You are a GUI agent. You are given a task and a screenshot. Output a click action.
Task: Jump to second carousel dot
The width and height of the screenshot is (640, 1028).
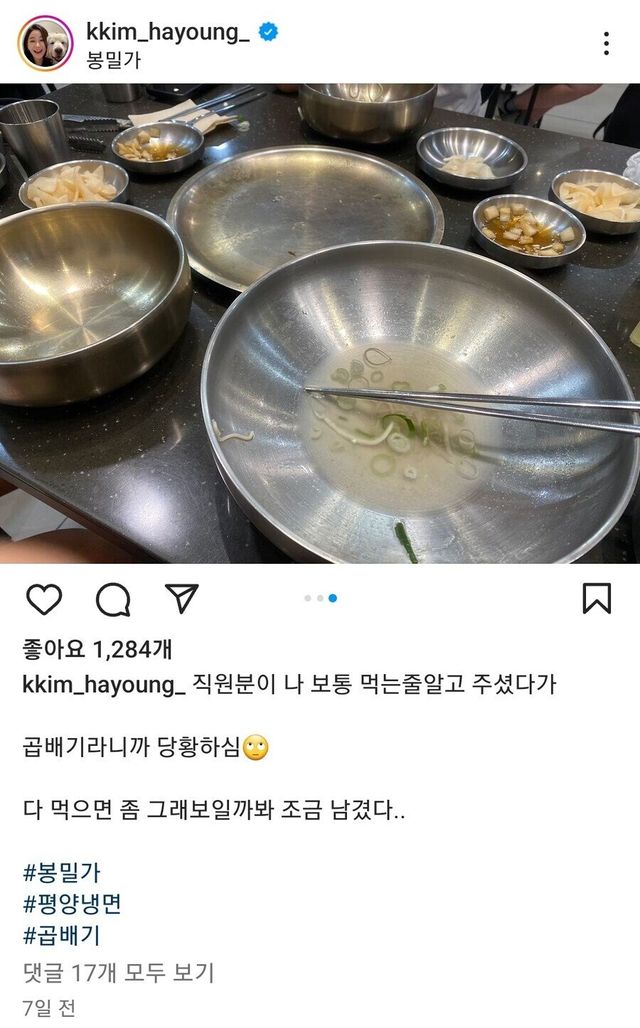click(320, 598)
